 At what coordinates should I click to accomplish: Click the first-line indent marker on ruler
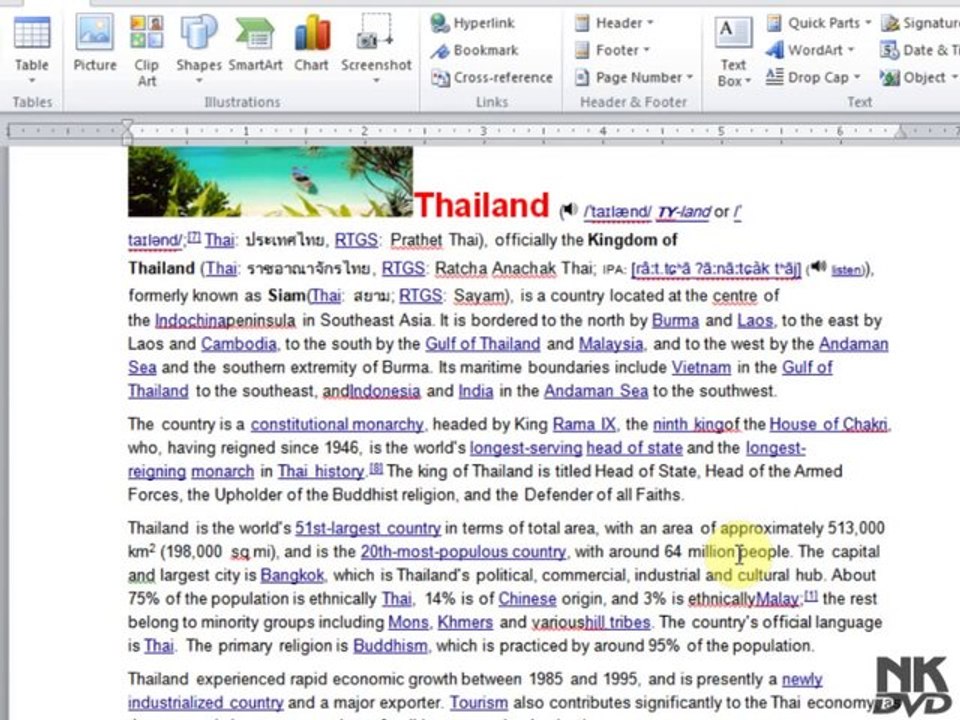[x=127, y=125]
